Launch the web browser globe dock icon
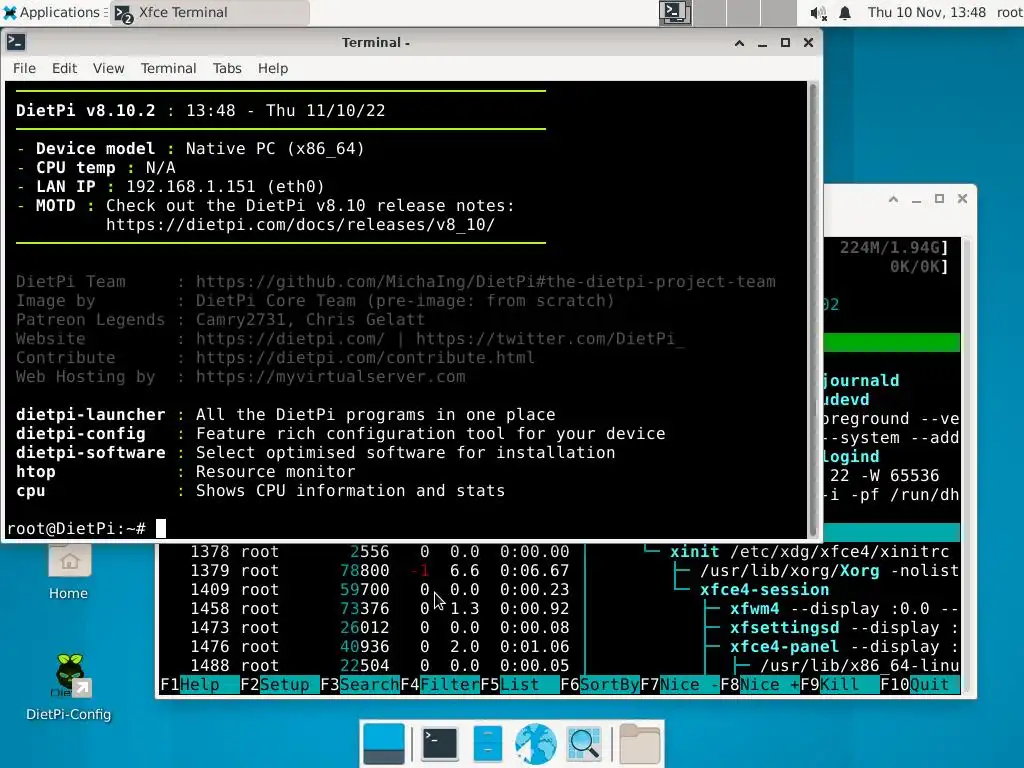The image size is (1024, 768). 536,744
